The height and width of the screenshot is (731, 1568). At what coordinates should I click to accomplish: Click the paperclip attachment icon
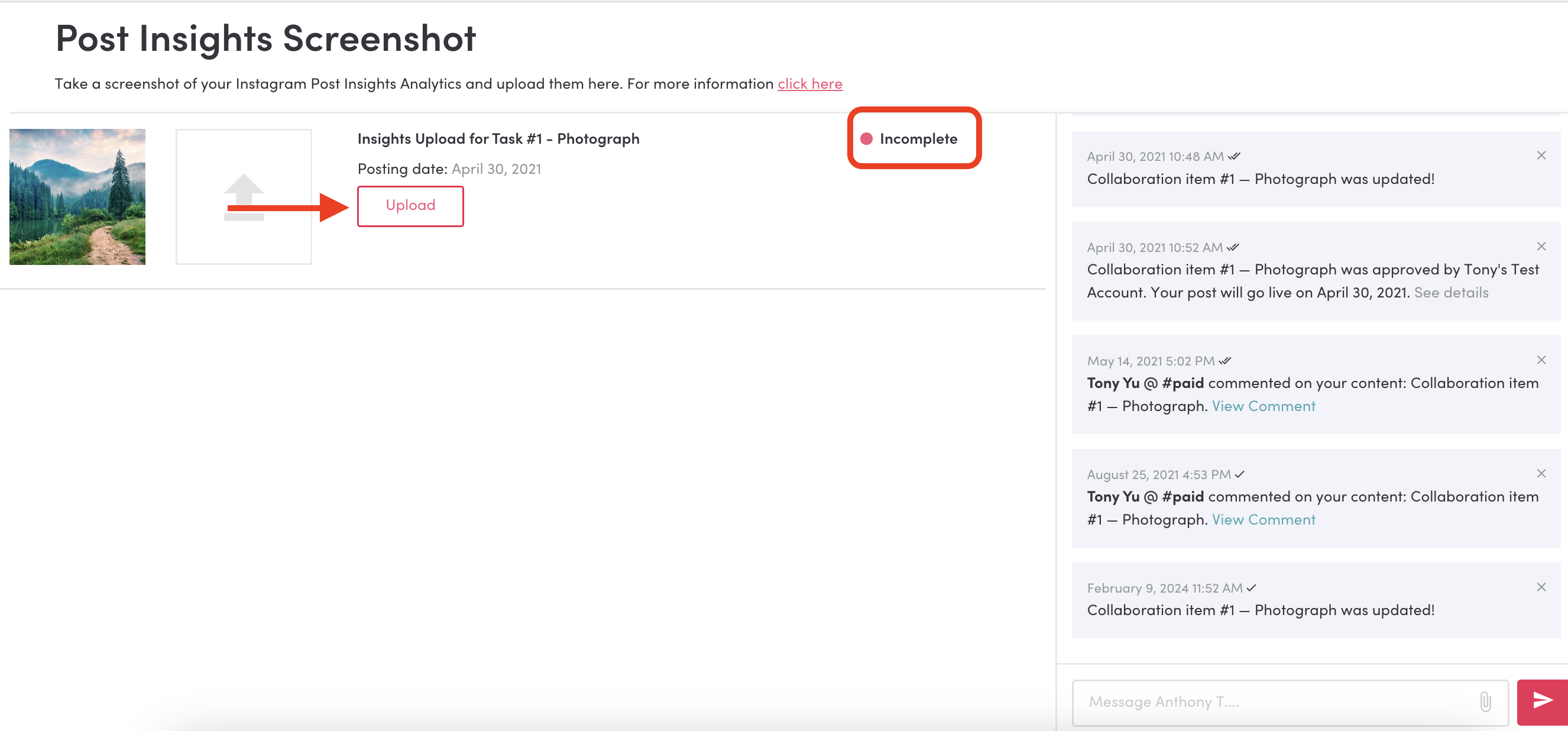[1485, 702]
